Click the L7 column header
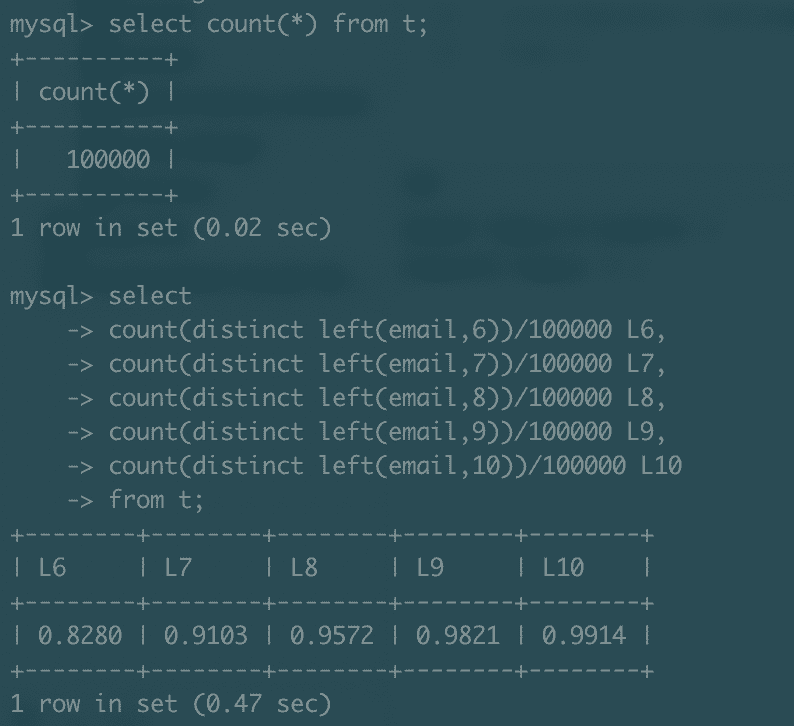Screen dimensions: 794x726 click(x=178, y=568)
